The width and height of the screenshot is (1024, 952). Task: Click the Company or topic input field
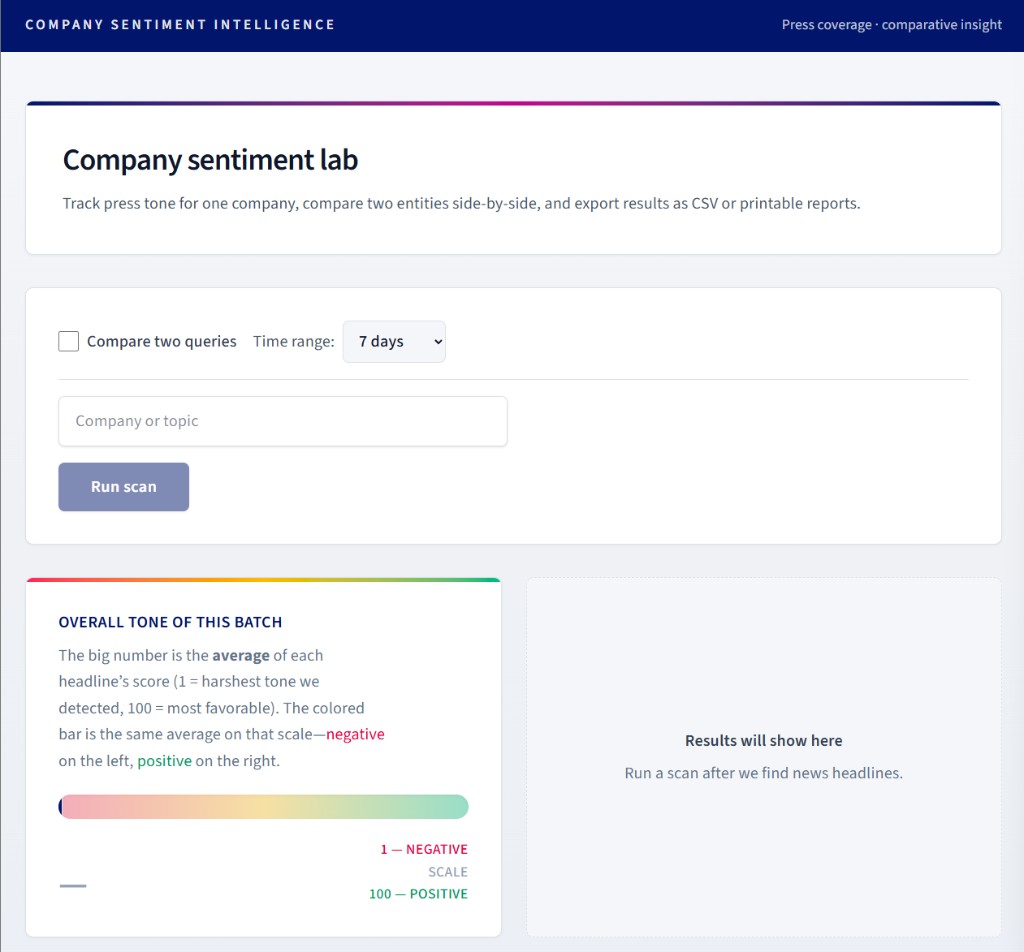pyautogui.click(x=283, y=421)
